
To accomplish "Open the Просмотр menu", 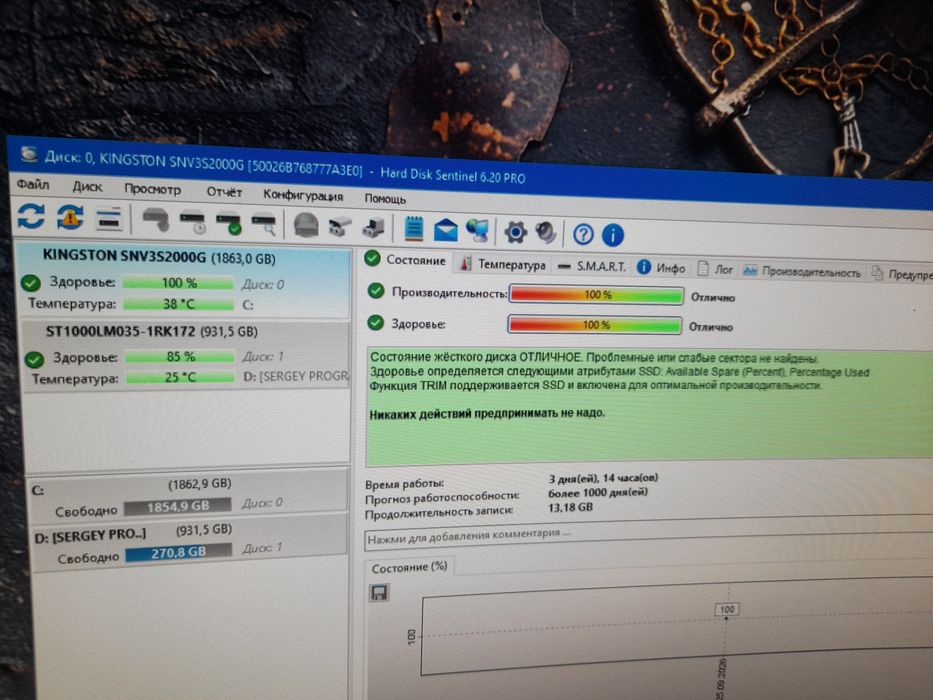I will 152,189.
